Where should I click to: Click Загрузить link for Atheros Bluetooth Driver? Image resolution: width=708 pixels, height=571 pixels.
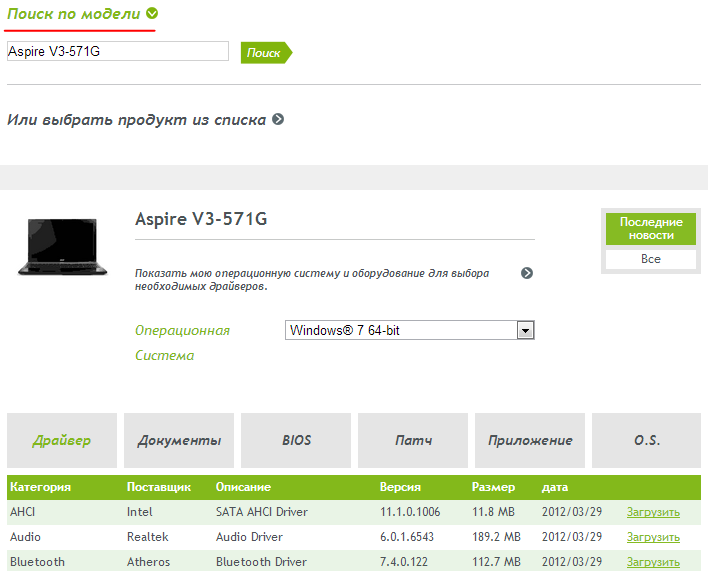pos(653,562)
